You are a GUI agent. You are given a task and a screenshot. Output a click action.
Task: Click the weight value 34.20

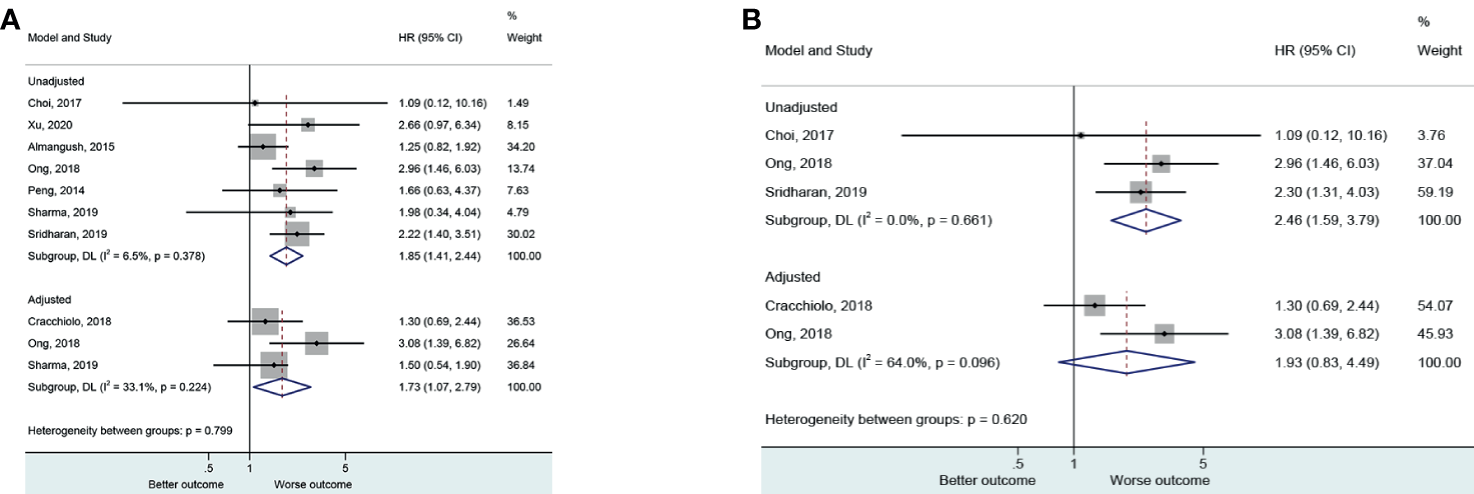coord(523,147)
